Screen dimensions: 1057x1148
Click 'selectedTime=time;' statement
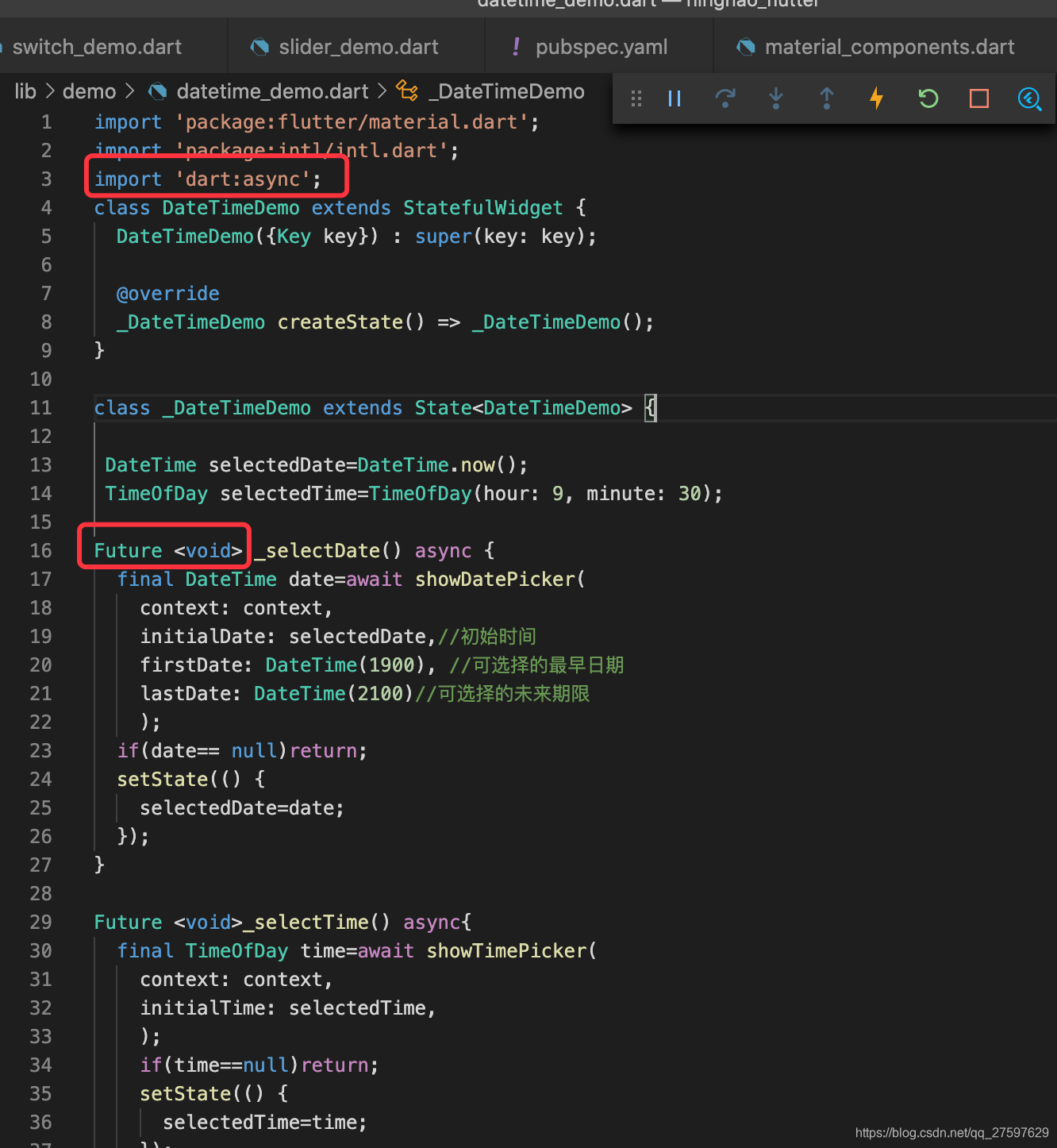pos(265,1123)
